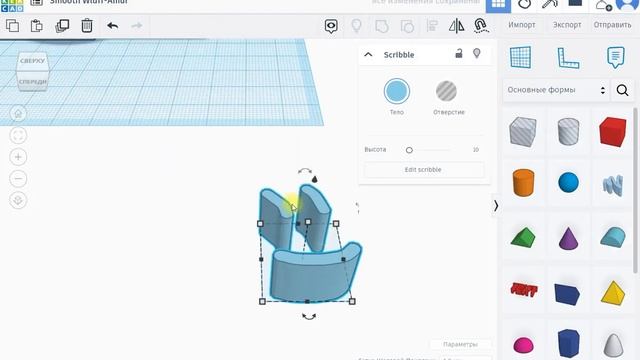Set shape to hole (Отверстие)
Image resolution: width=640 pixels, height=360 pixels.
click(x=447, y=91)
